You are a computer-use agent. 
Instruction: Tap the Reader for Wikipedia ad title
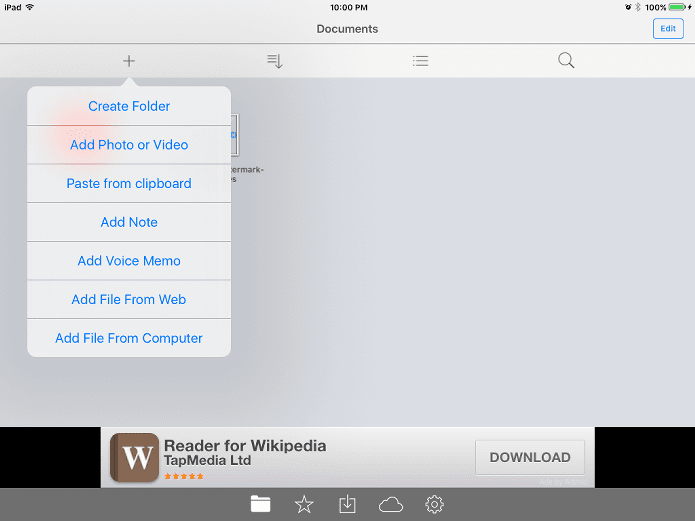245,446
